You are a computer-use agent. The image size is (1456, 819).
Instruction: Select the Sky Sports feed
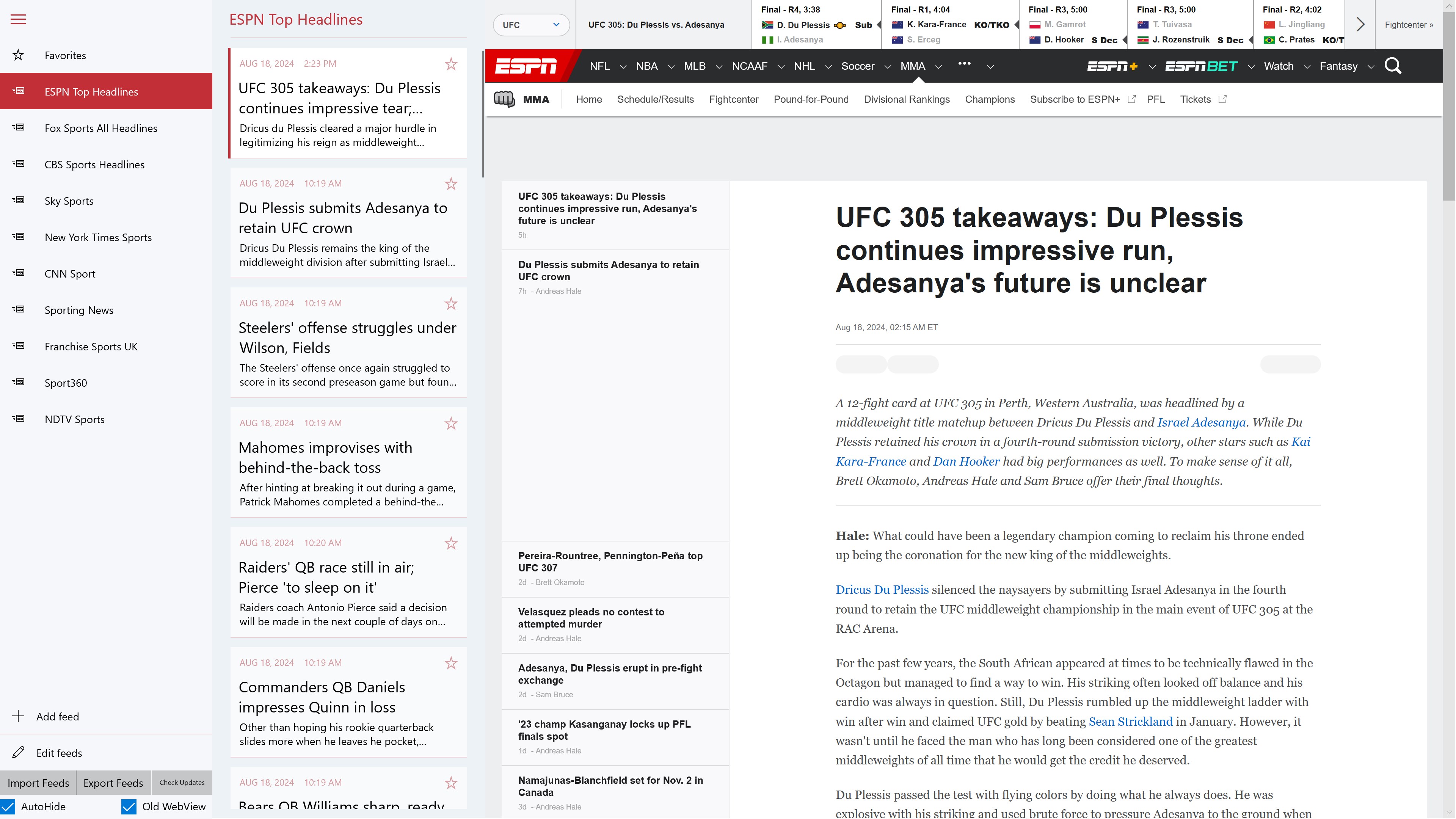(x=69, y=201)
